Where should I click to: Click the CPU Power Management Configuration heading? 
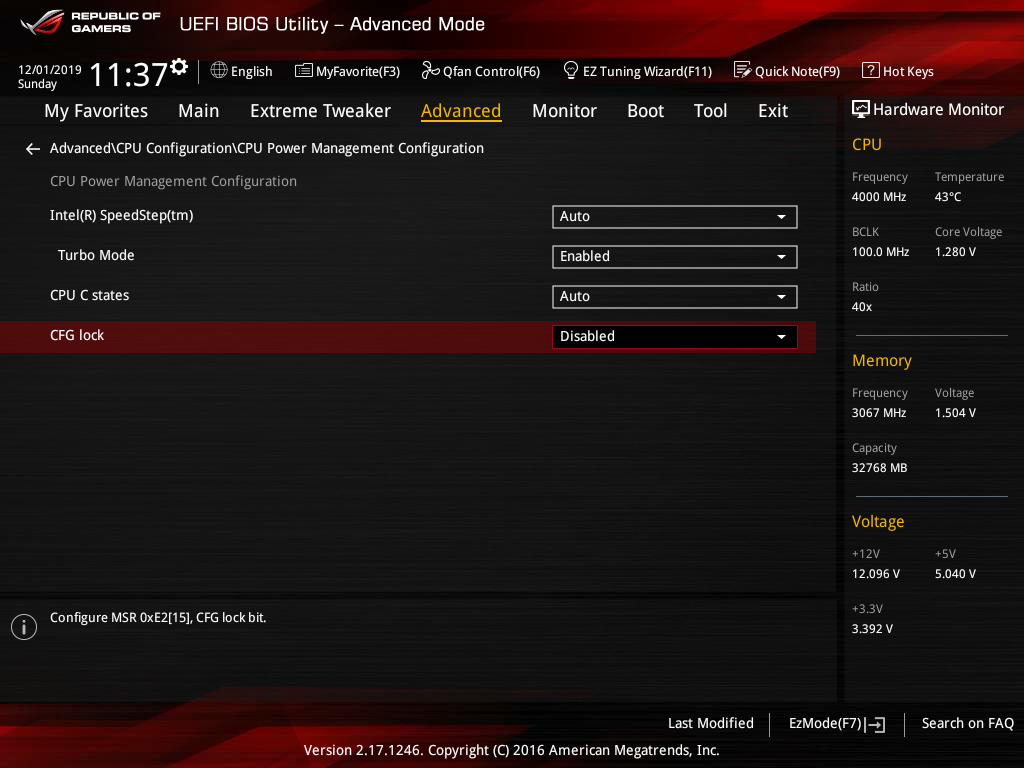pyautogui.click(x=173, y=181)
